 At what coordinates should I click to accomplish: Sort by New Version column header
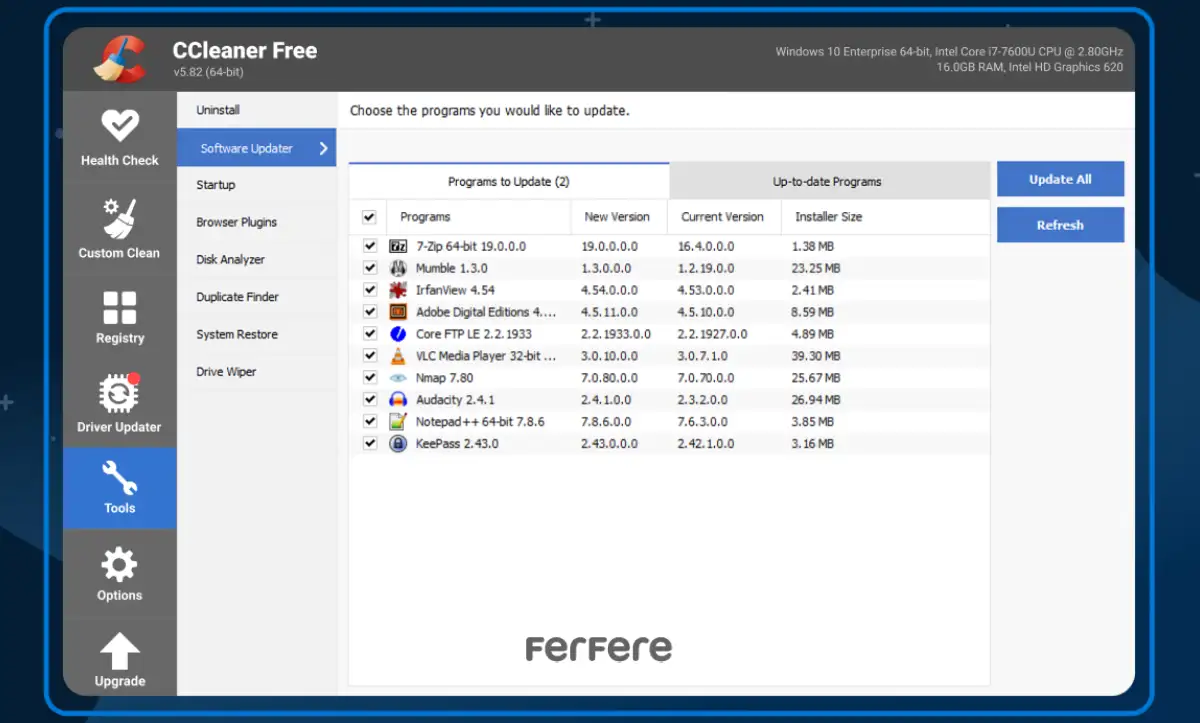point(618,217)
